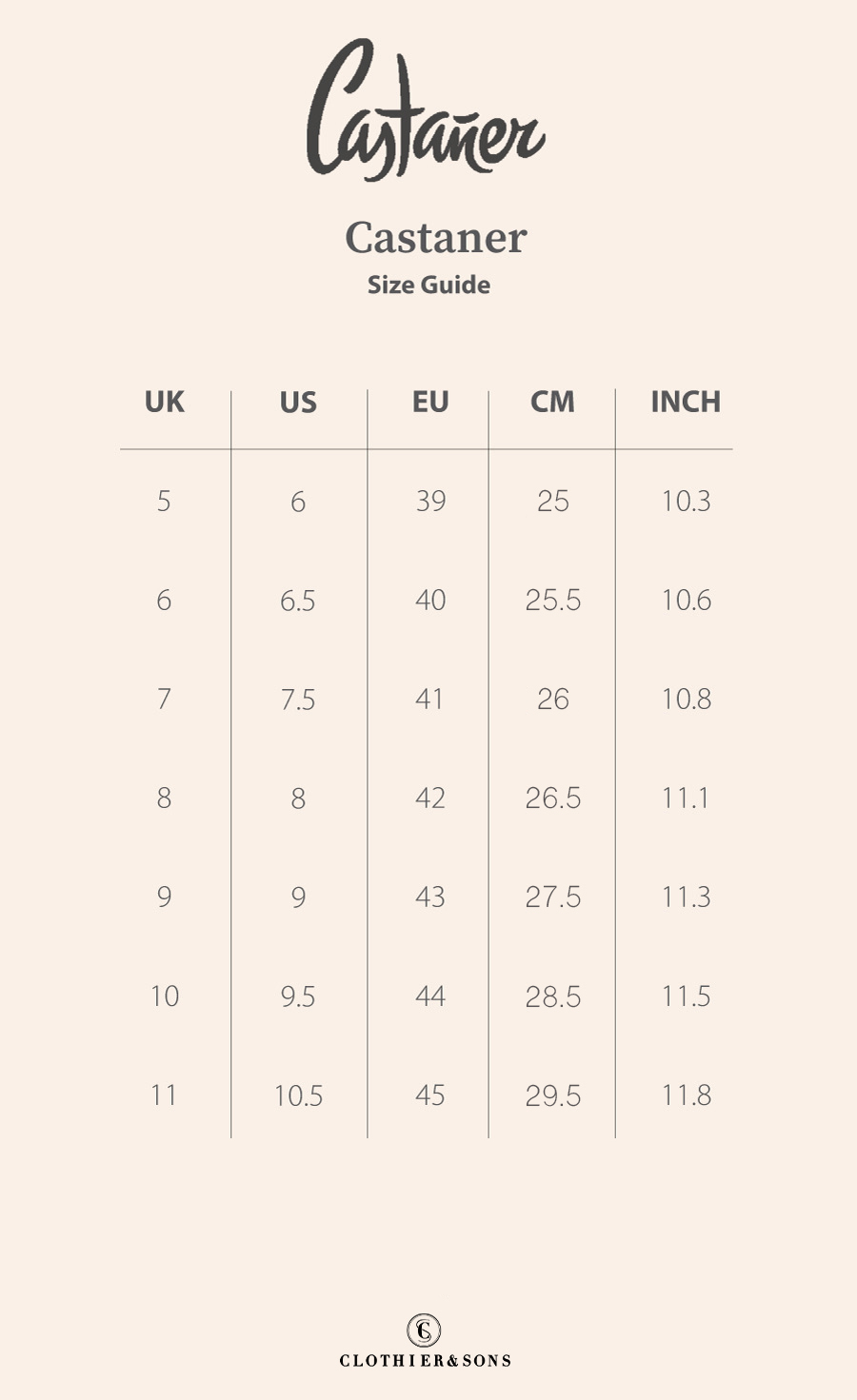Image resolution: width=857 pixels, height=1400 pixels.
Task: Select US size 10.5 cell
Action: coord(298,1095)
